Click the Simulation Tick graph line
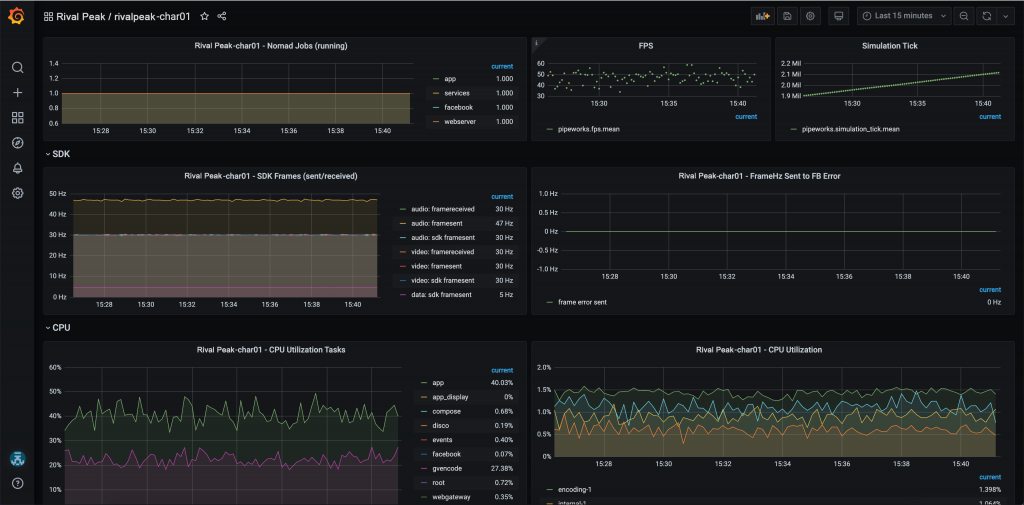Screen dimensions: 1024x505 pyautogui.click(x=901, y=84)
